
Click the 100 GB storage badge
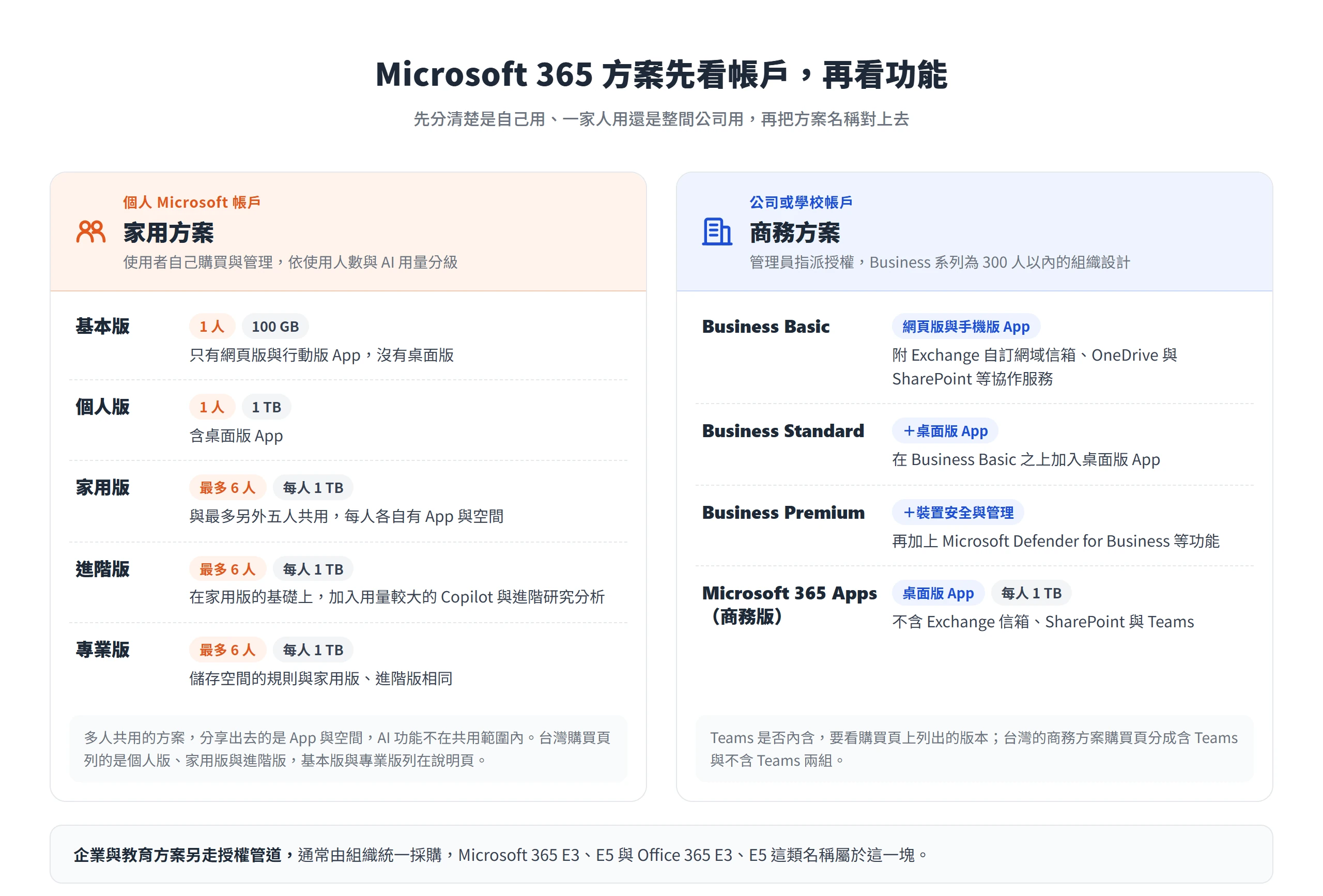(275, 326)
